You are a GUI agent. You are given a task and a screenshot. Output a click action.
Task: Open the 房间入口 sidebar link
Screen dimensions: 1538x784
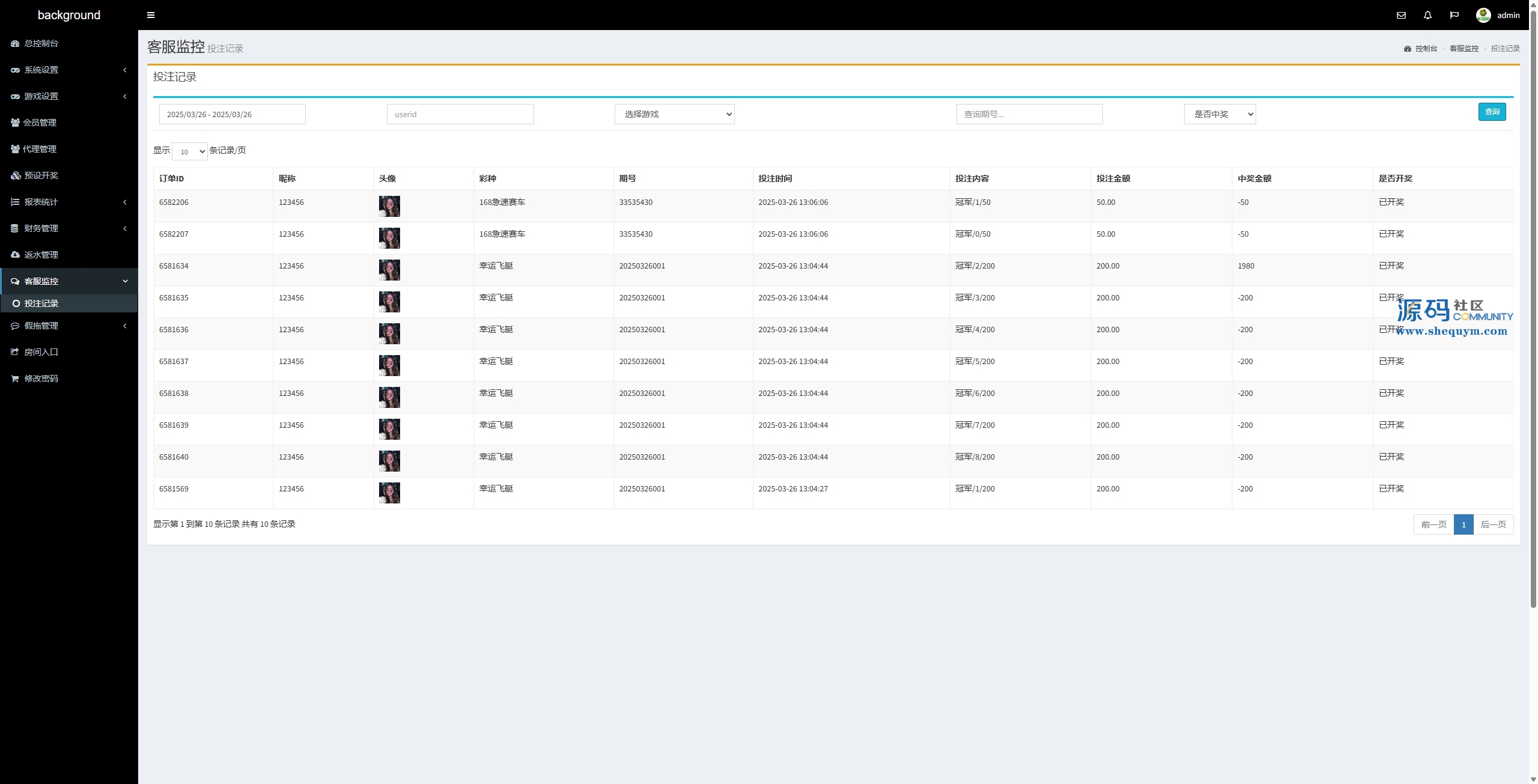tap(41, 352)
